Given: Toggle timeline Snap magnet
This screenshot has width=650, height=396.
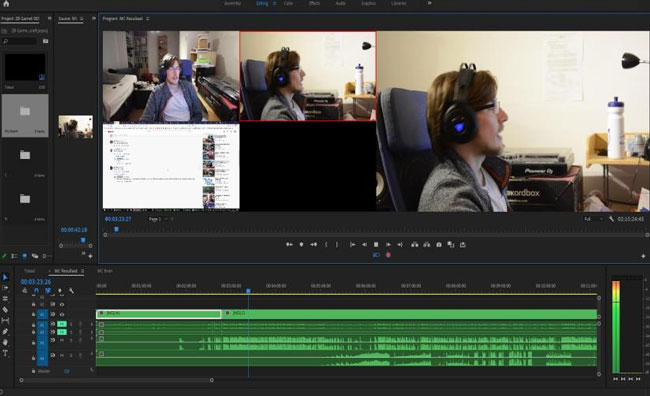Looking at the screenshot, I should (x=36, y=291).
